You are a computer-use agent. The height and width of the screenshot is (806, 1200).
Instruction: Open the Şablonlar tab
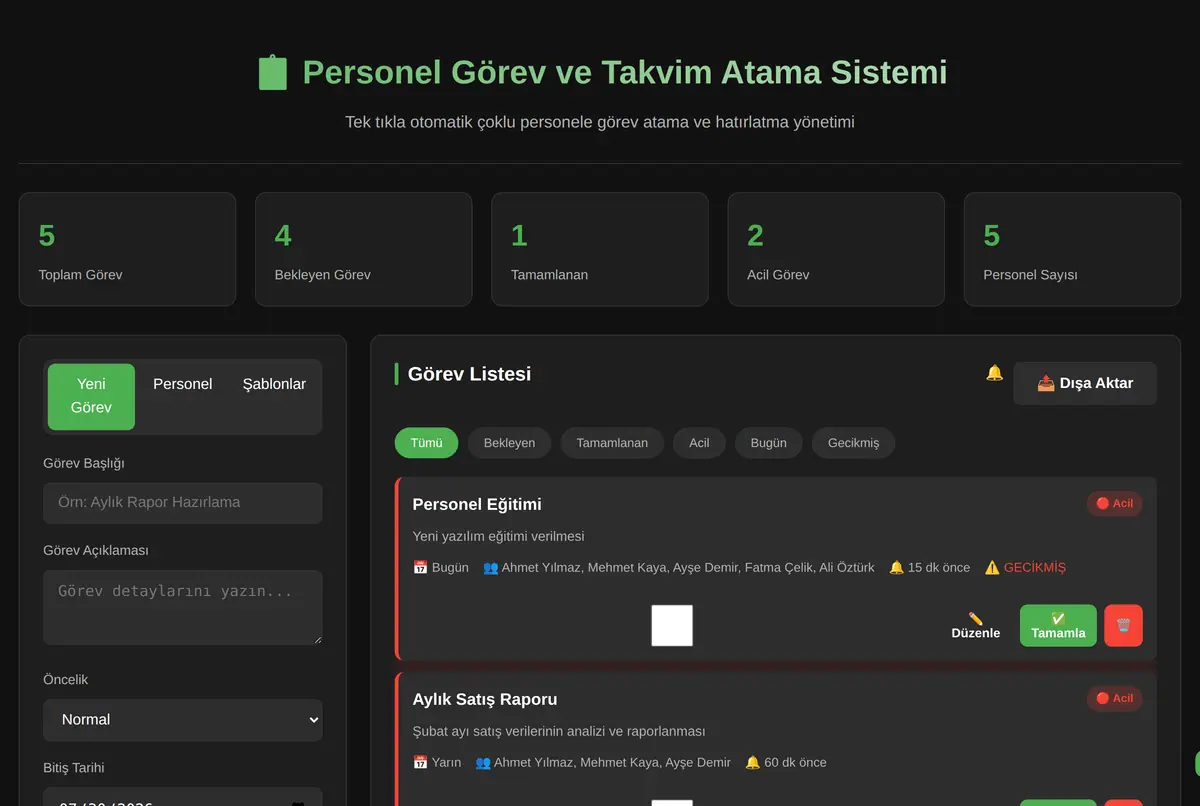(x=274, y=384)
